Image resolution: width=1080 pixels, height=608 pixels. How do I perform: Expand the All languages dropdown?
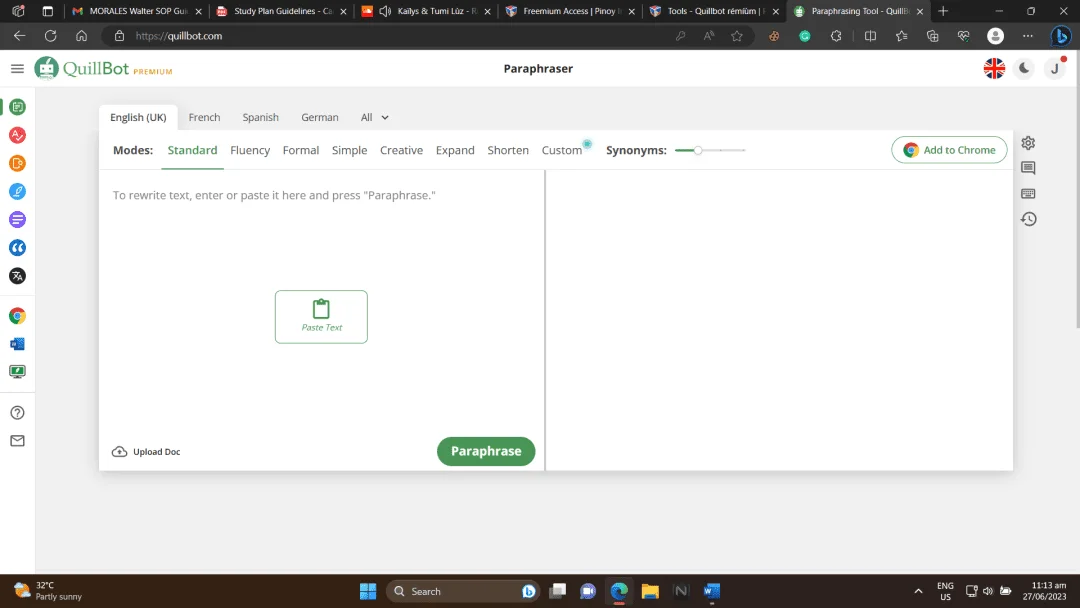(x=375, y=117)
